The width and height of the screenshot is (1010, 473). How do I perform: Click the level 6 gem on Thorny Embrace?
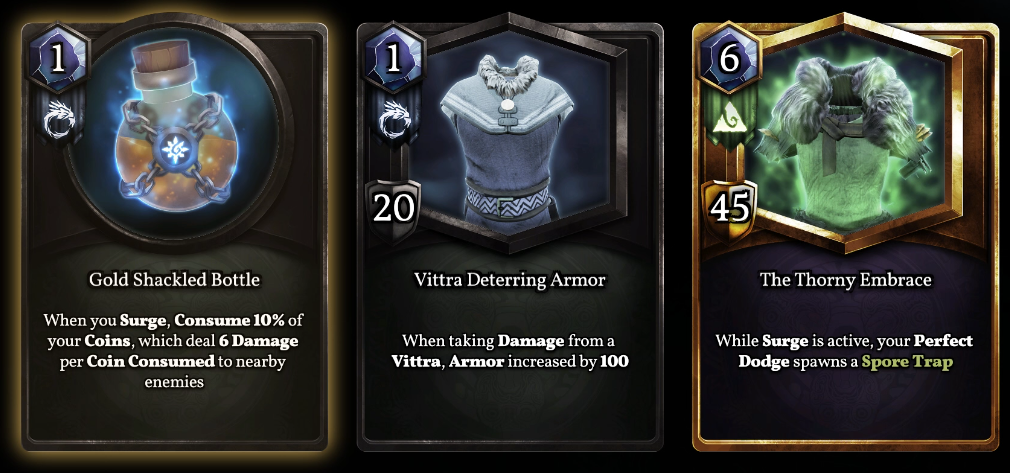[x=730, y=59]
